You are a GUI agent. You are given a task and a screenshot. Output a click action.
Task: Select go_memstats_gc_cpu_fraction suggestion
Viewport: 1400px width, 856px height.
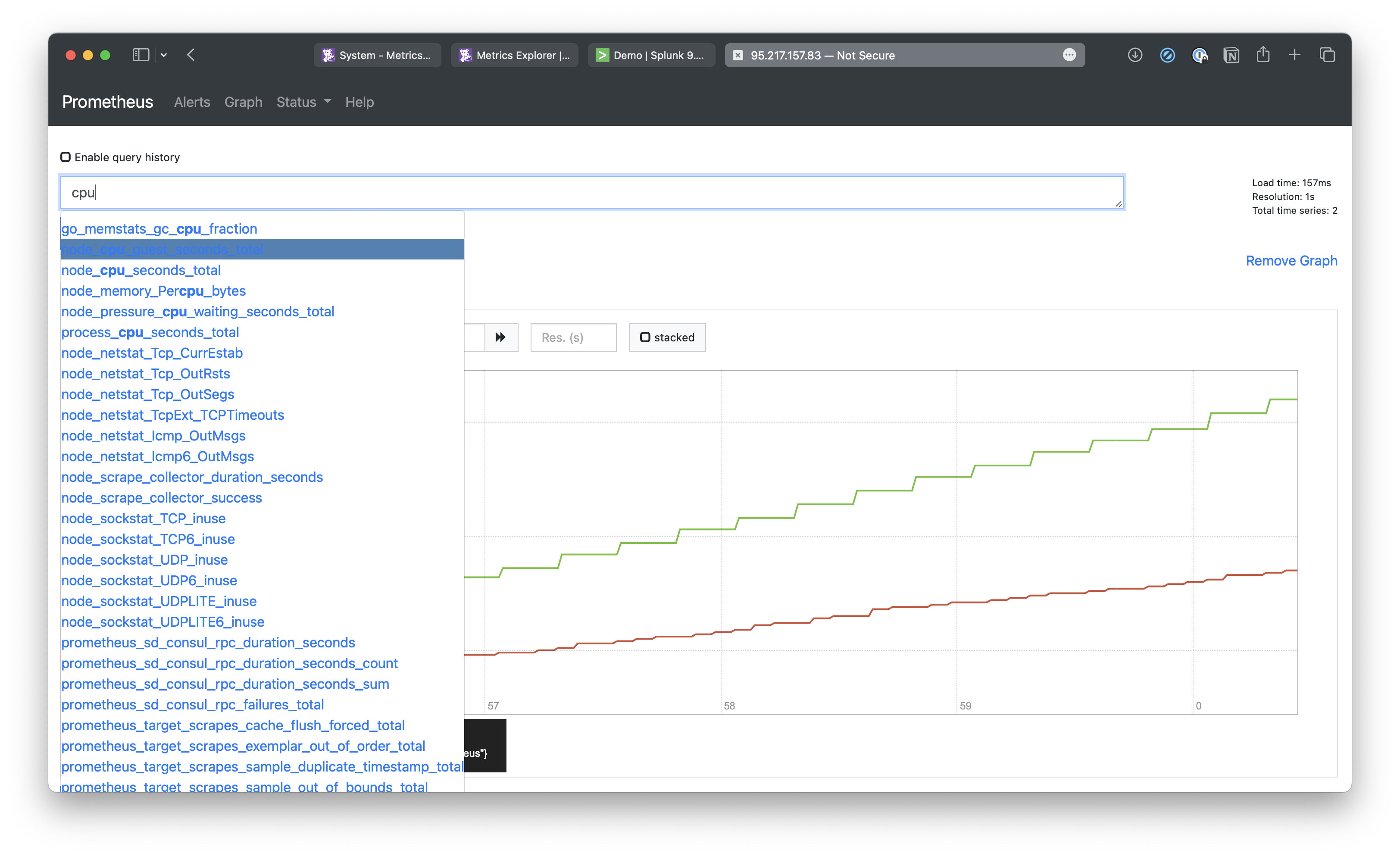tap(262, 229)
